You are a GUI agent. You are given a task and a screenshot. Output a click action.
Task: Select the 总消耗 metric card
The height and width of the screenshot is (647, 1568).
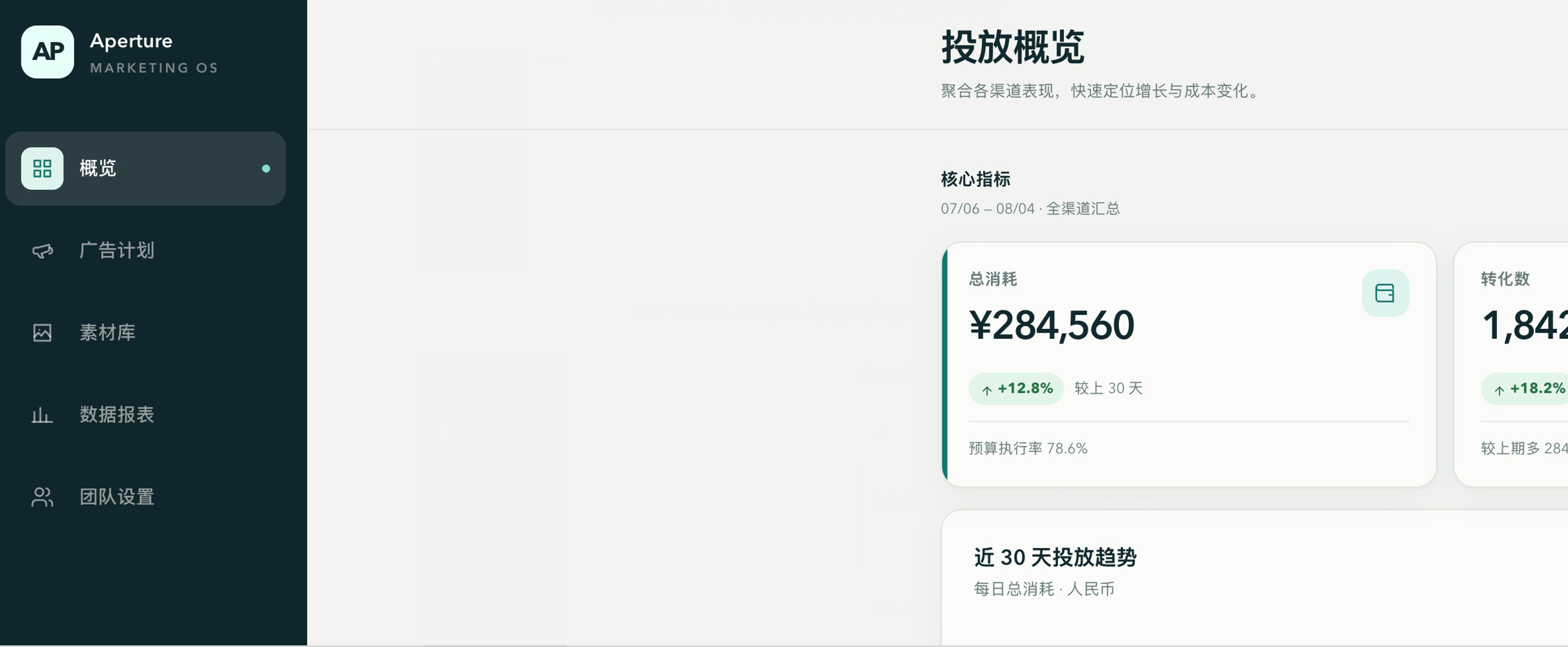(x=1189, y=364)
